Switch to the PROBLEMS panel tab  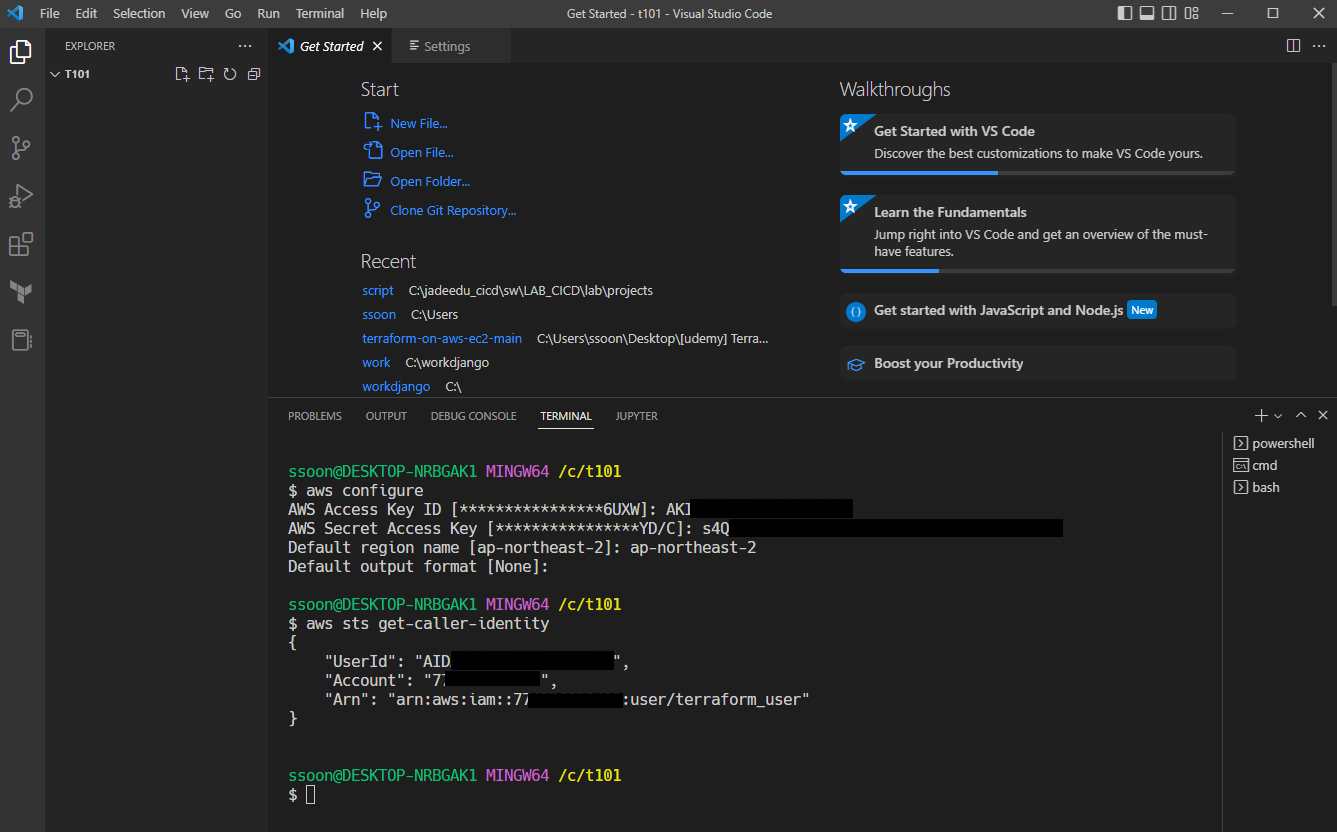click(315, 416)
